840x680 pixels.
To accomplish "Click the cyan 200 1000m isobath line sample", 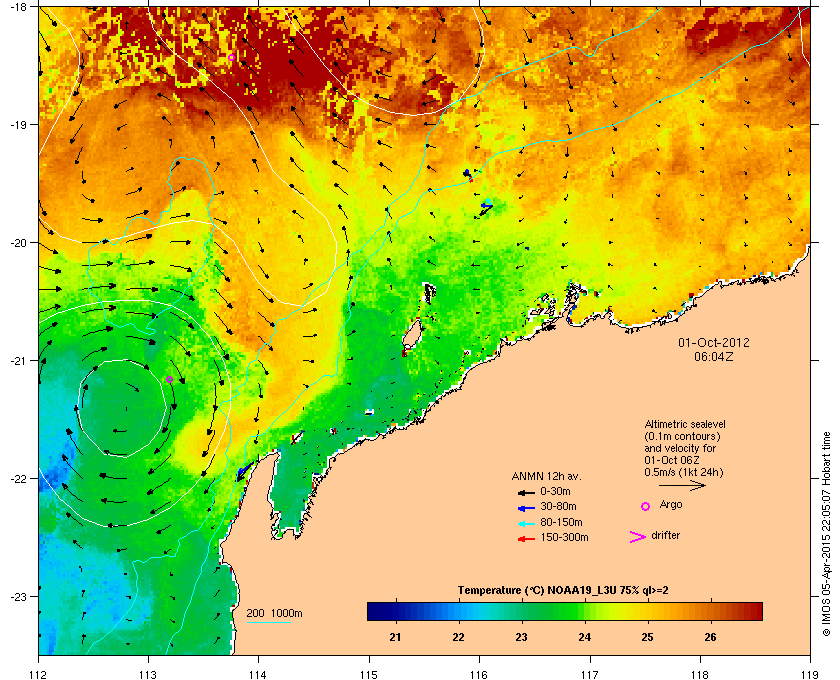I will click(x=268, y=622).
